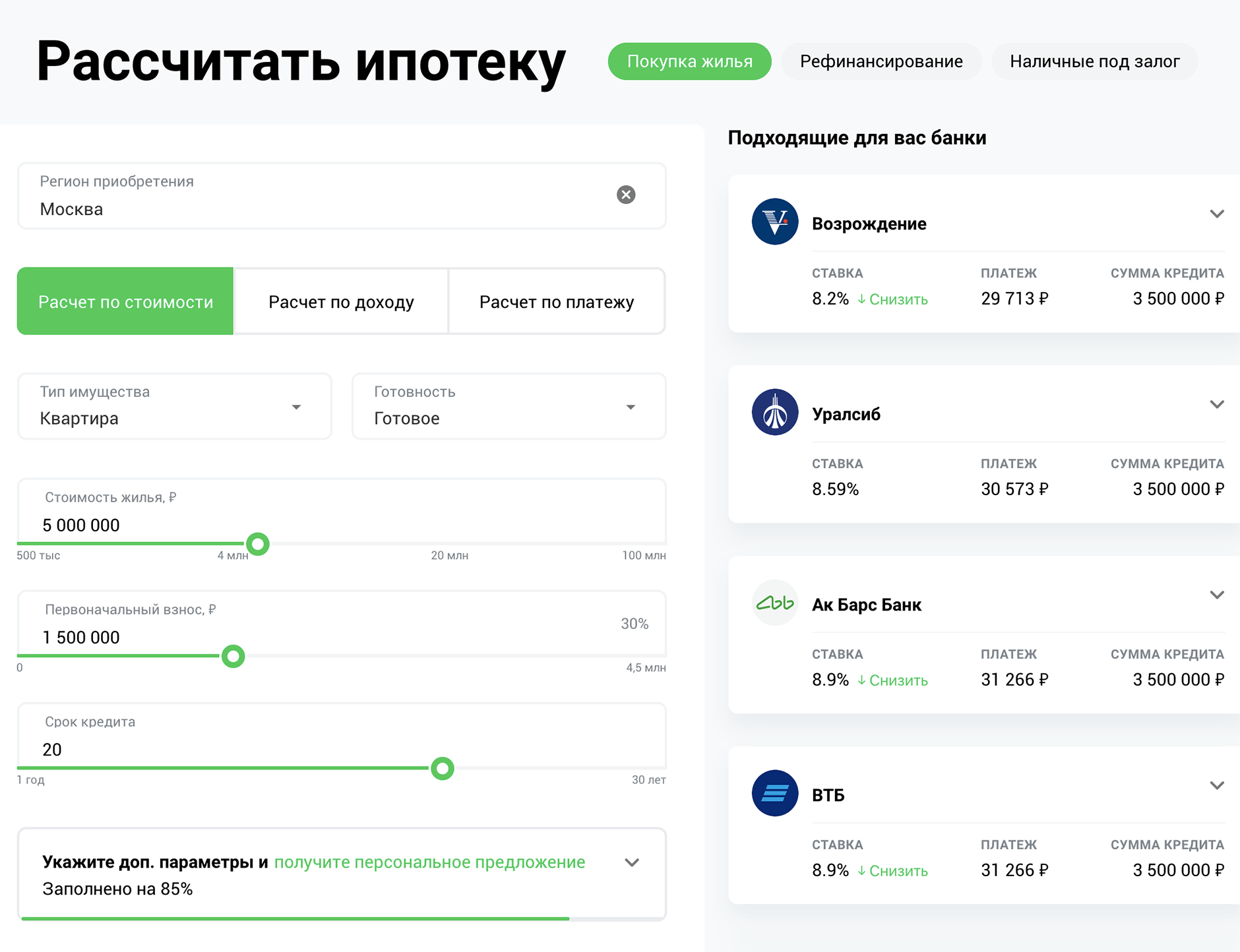The image size is (1240, 952).
Task: Select Расчет по доходу mode
Action: pos(341,301)
